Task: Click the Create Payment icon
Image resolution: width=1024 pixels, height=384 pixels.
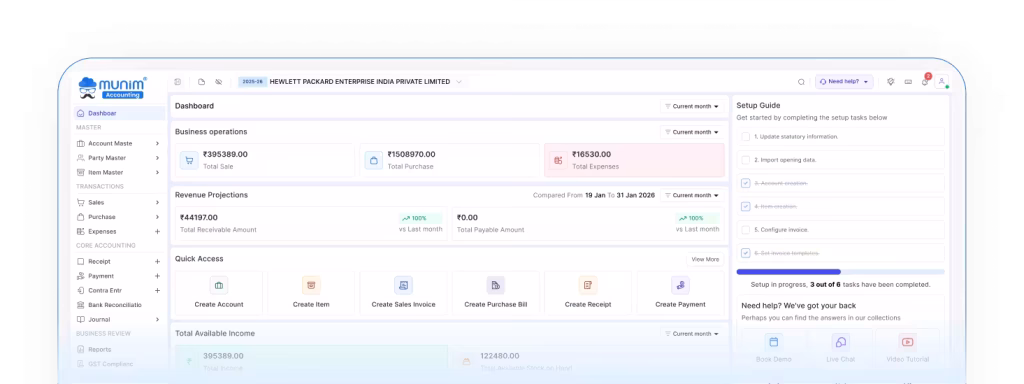Action: tap(680, 285)
